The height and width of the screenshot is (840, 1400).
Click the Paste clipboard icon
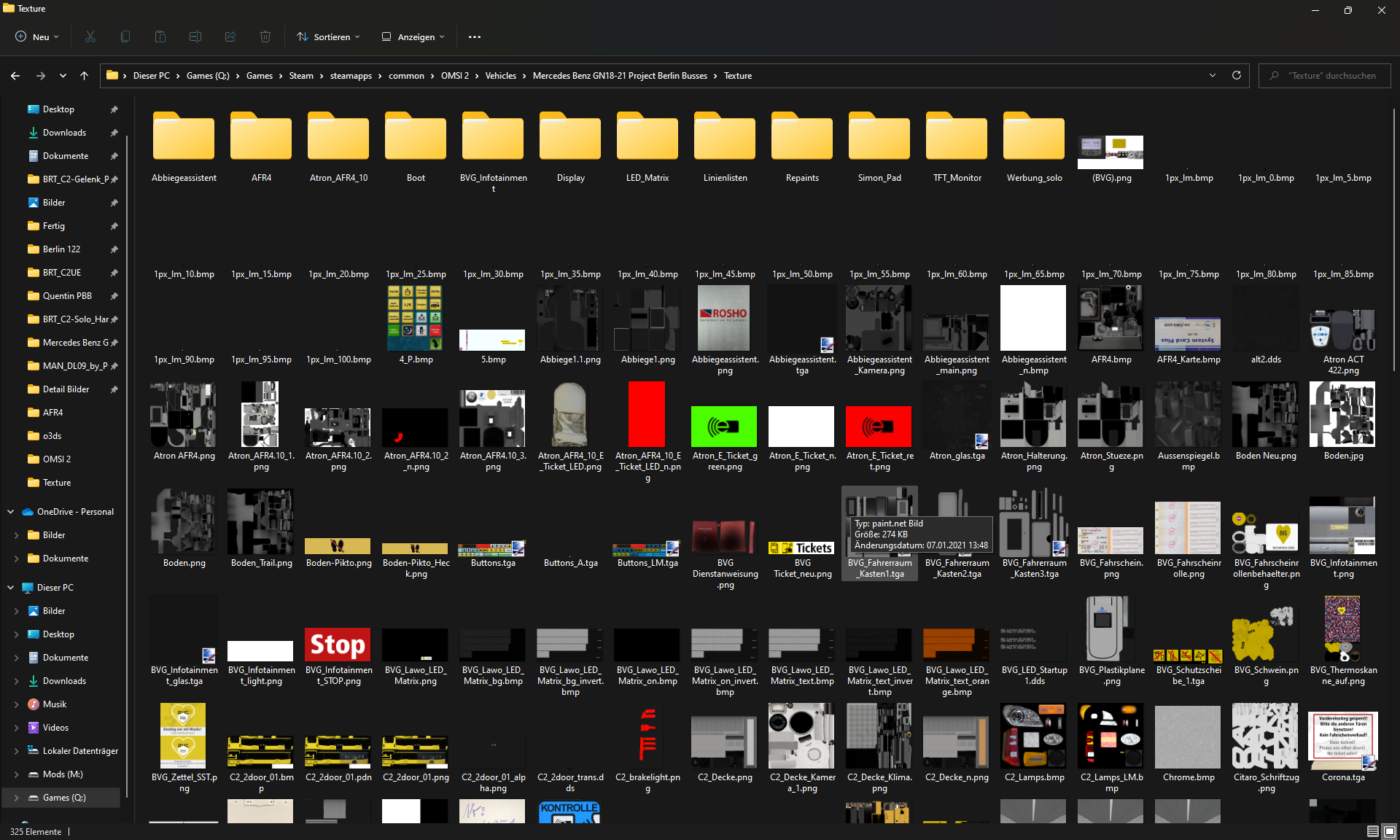coord(160,36)
